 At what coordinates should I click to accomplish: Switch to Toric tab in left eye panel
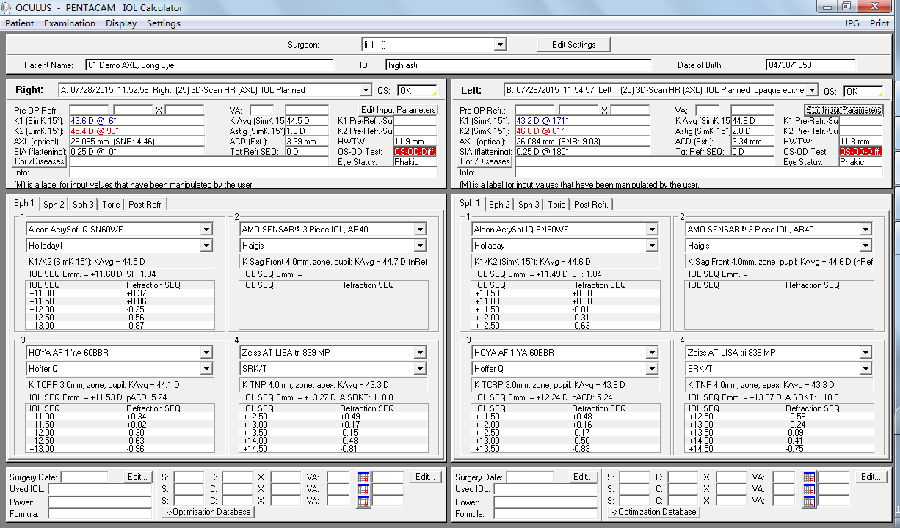point(556,204)
